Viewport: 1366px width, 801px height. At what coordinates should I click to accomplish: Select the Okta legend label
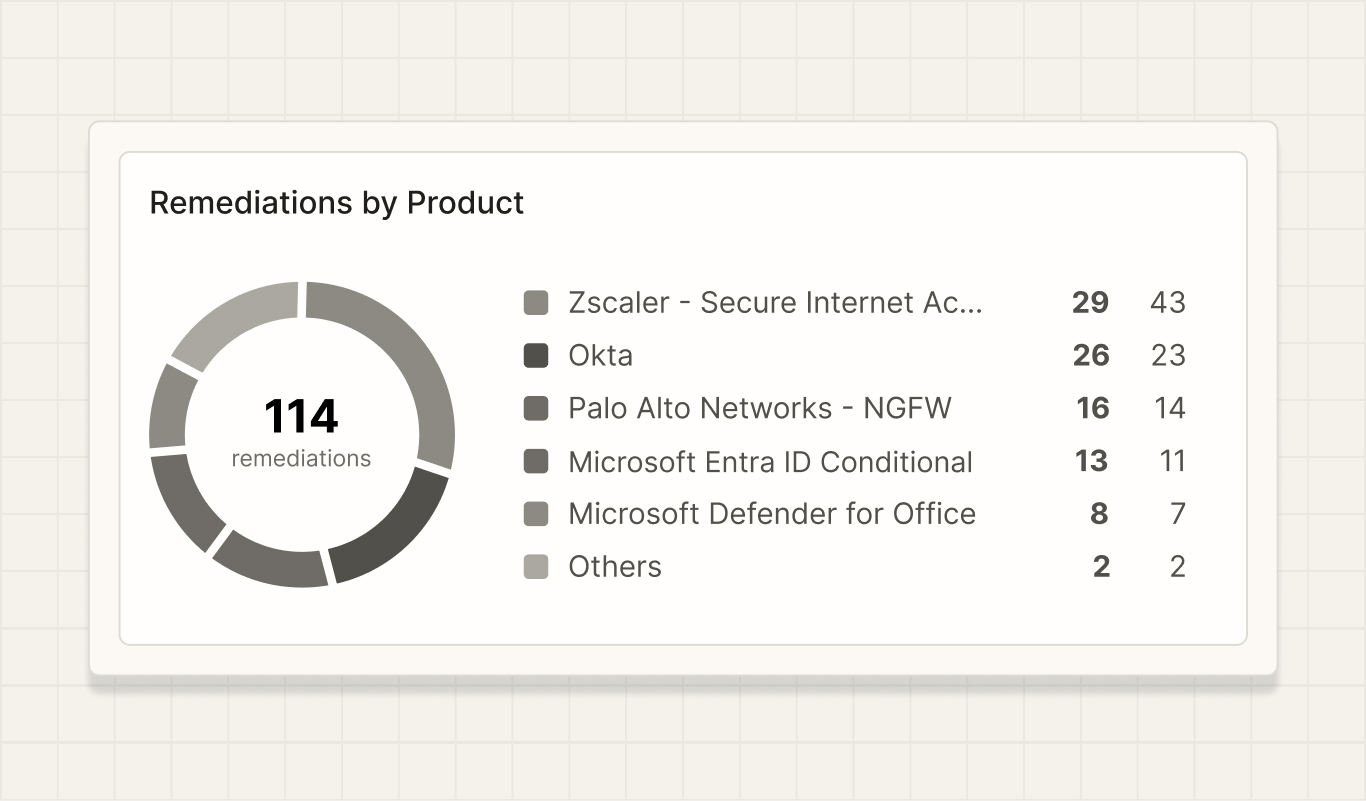pyautogui.click(x=600, y=356)
